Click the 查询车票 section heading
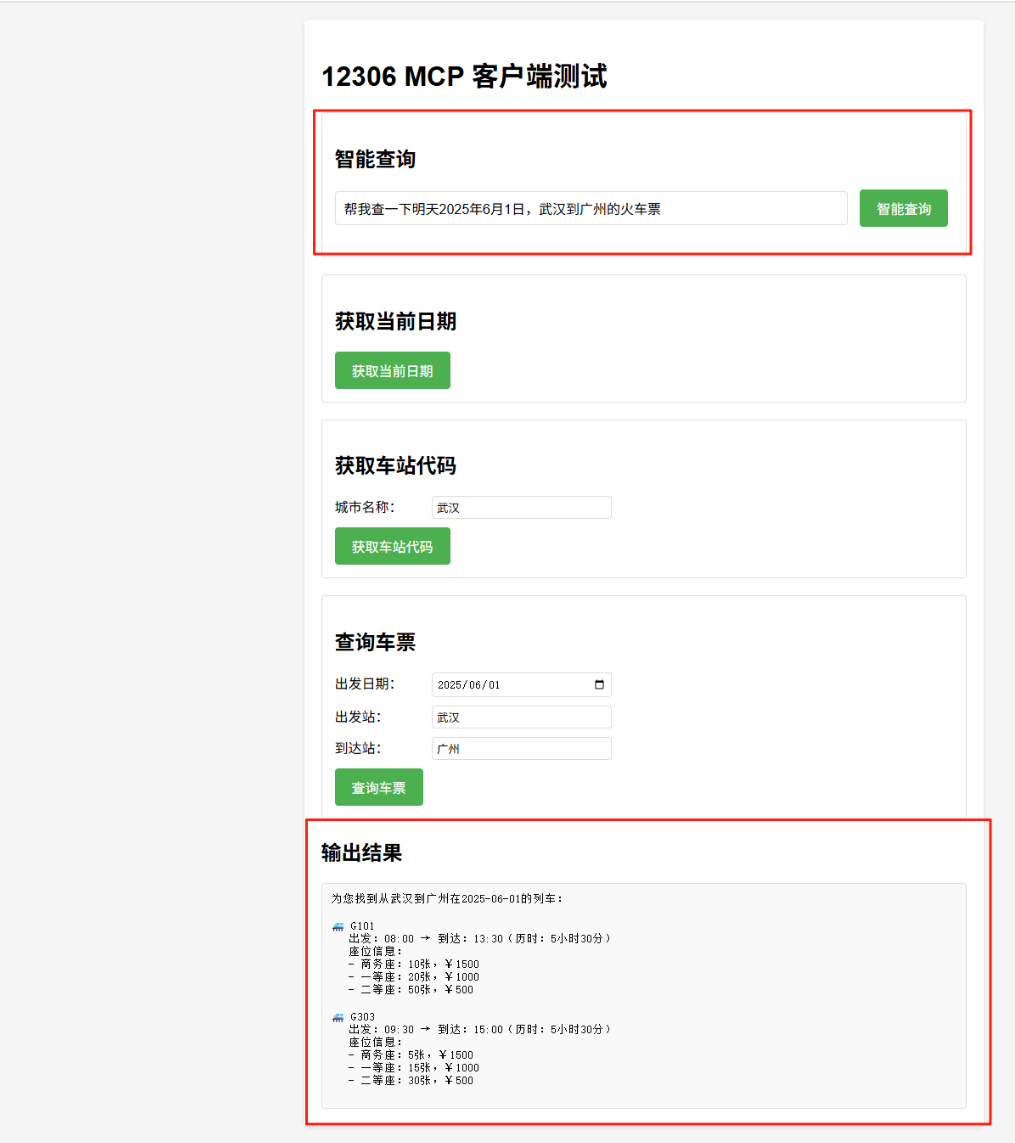Viewport: 1015px width, 1143px height. 375,642
